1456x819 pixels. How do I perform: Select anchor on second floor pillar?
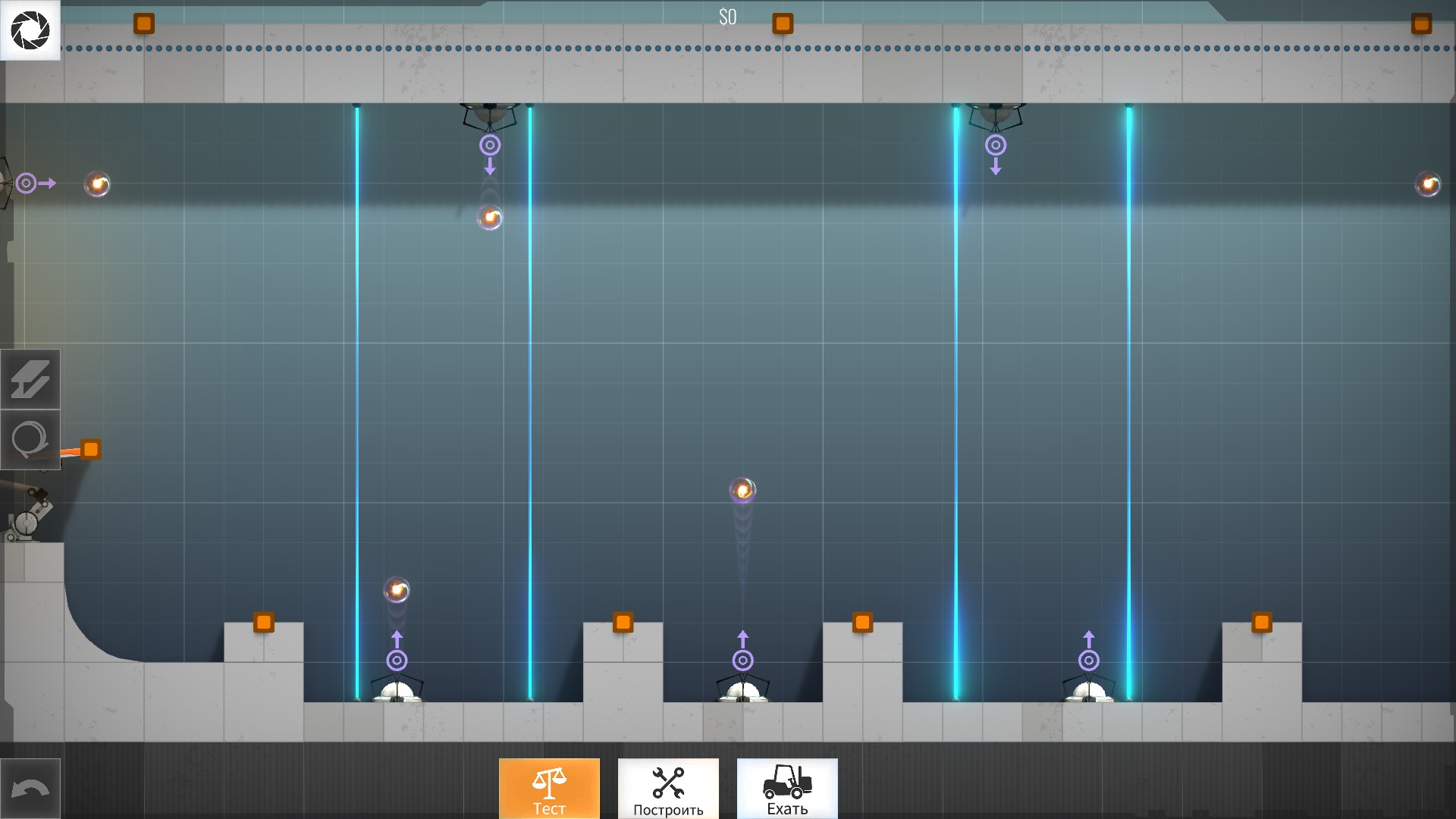tap(623, 623)
